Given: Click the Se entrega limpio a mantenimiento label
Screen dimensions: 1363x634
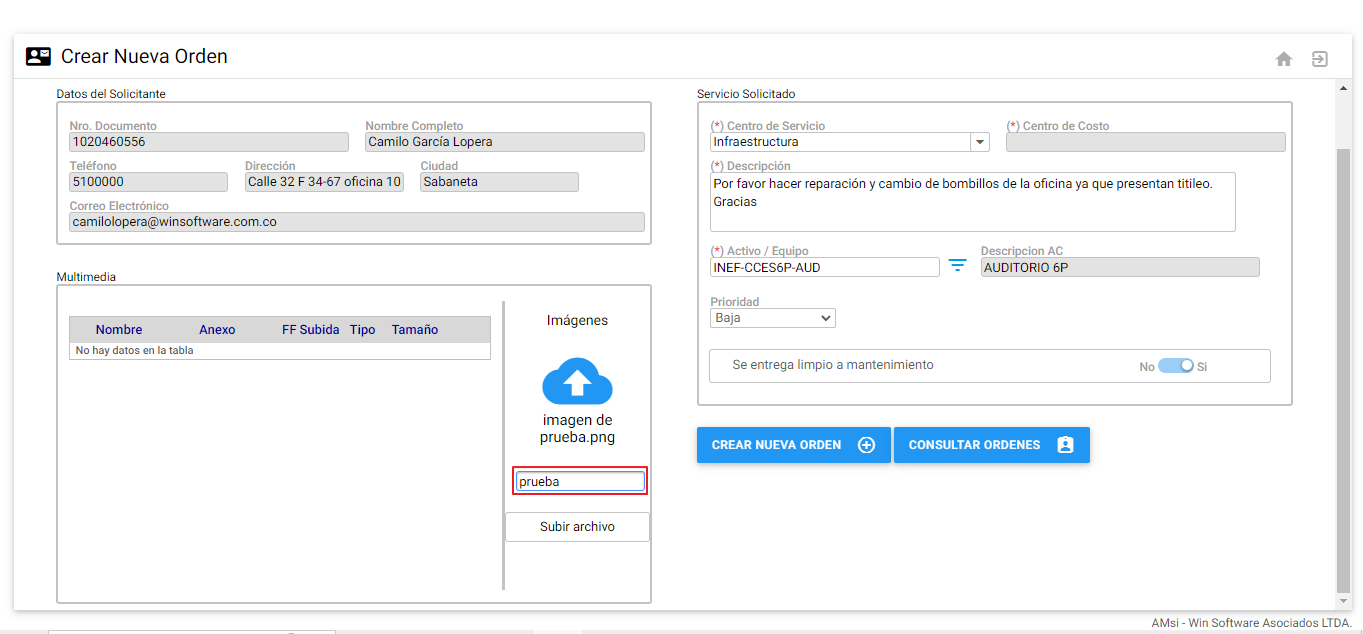Looking at the screenshot, I should point(833,365).
